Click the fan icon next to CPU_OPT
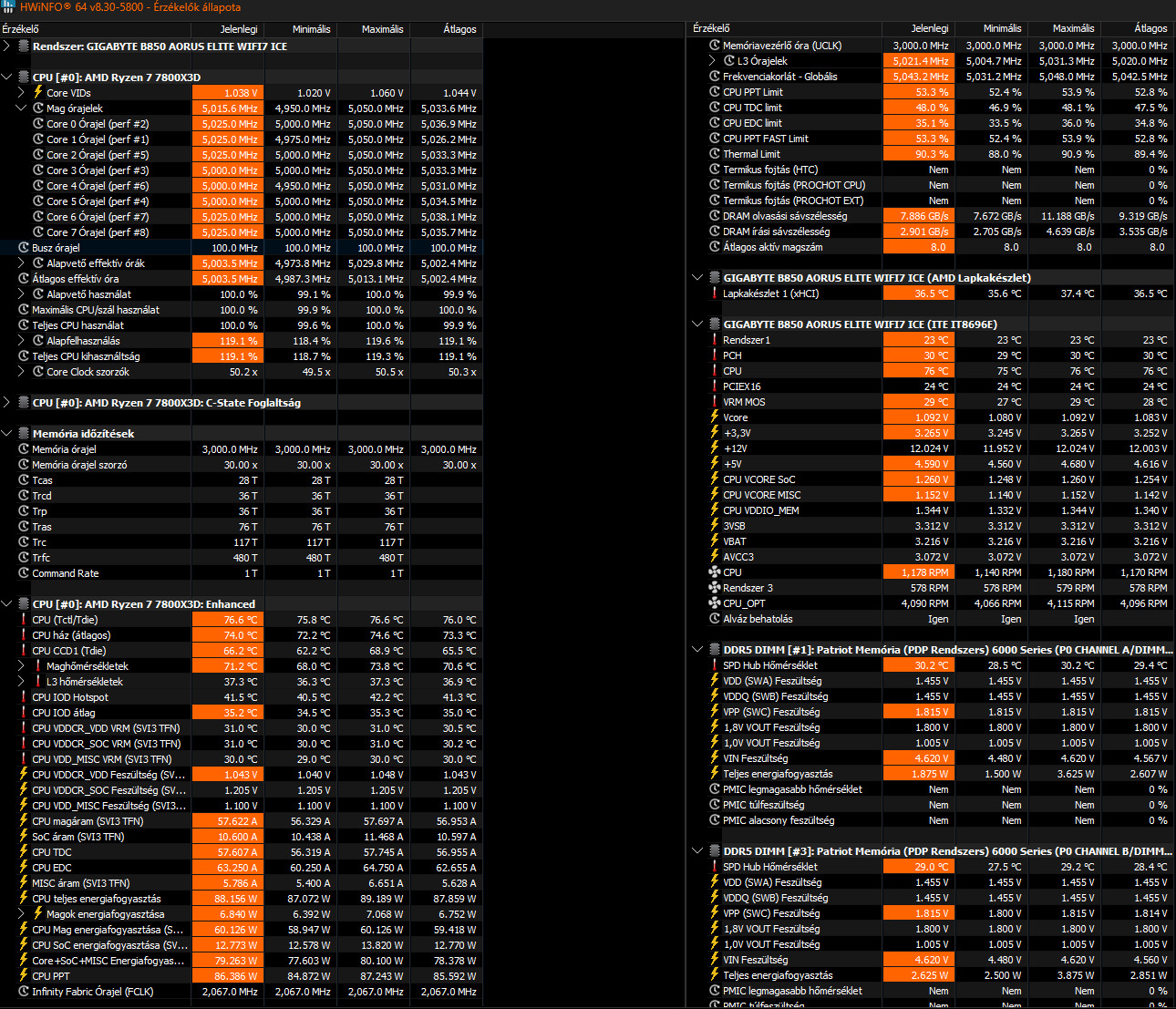1176x1009 pixels. point(715,602)
